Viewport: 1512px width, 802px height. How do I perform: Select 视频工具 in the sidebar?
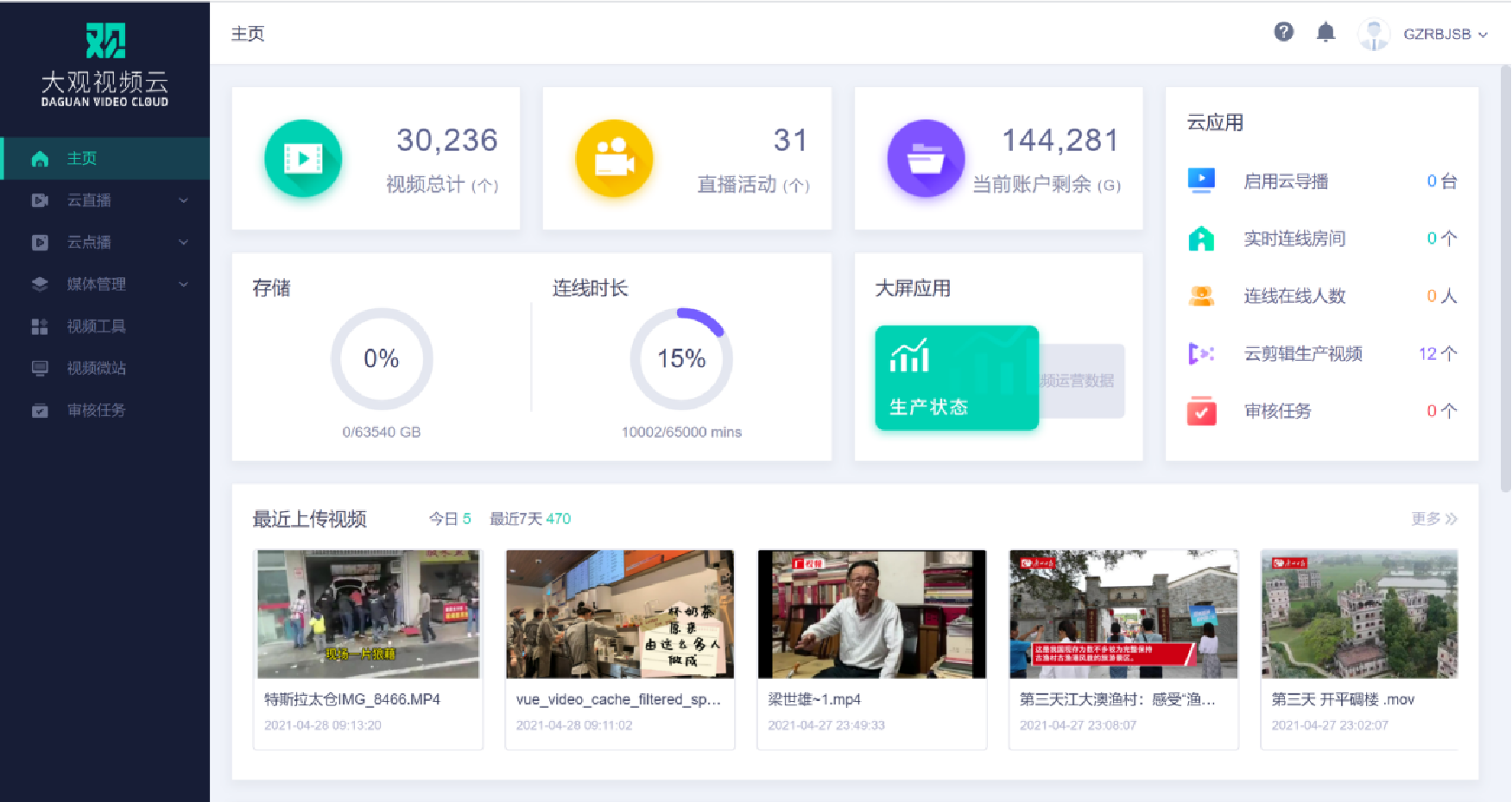[96, 326]
